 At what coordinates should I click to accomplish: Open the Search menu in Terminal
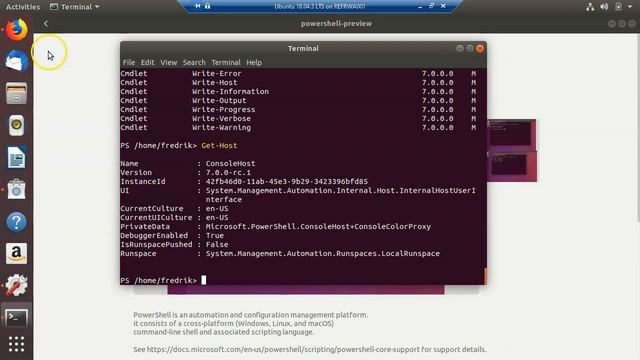point(194,62)
